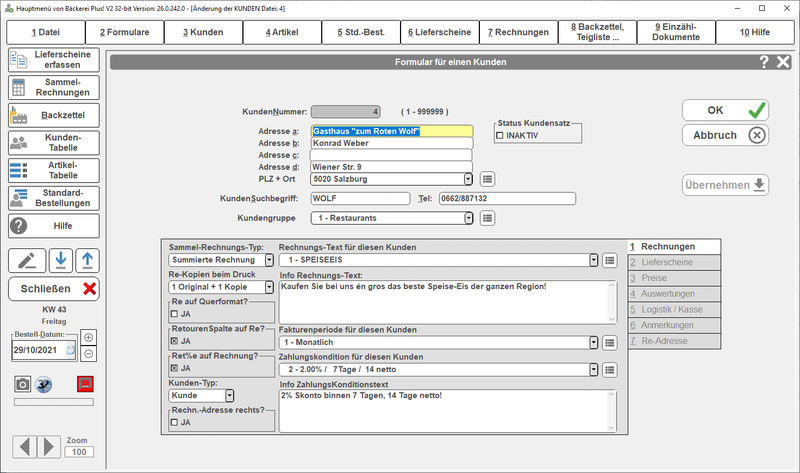Click the Info ZahlungsKonditionstext box
This screenshot has width=800, height=473.
447,411
